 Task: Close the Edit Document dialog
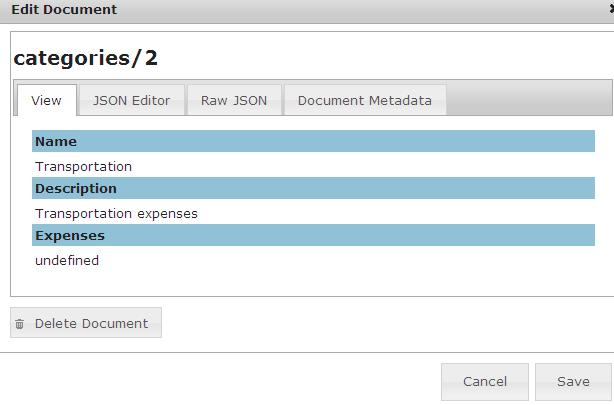click(x=610, y=9)
